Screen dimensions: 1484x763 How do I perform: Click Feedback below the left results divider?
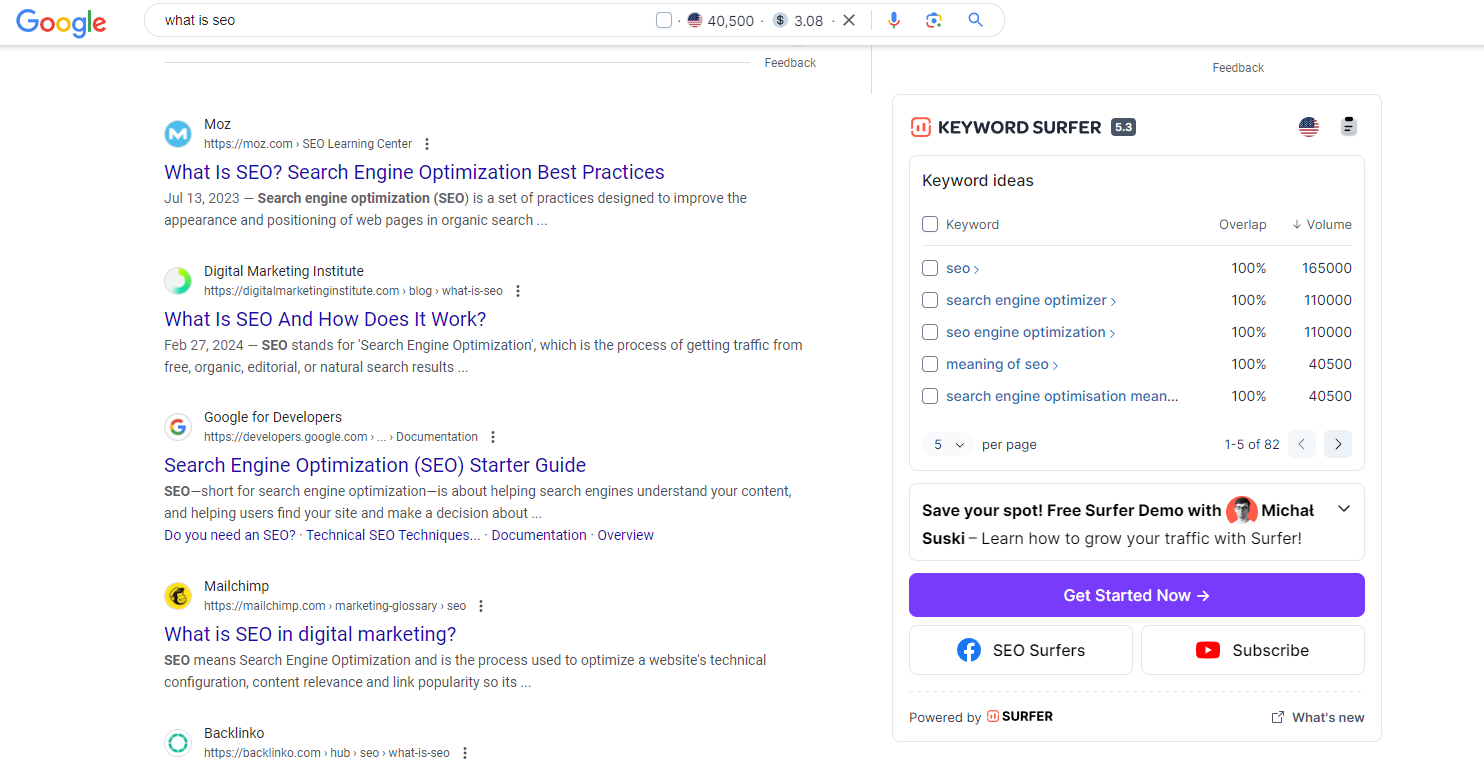pos(790,63)
